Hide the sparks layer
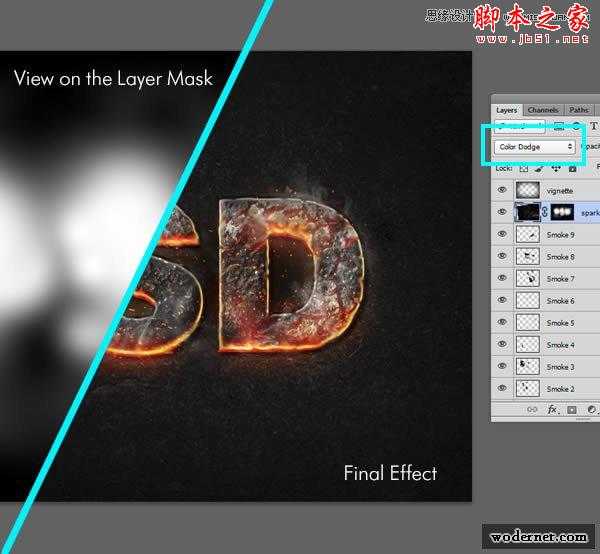Viewport: 600px width, 554px height. click(502, 212)
